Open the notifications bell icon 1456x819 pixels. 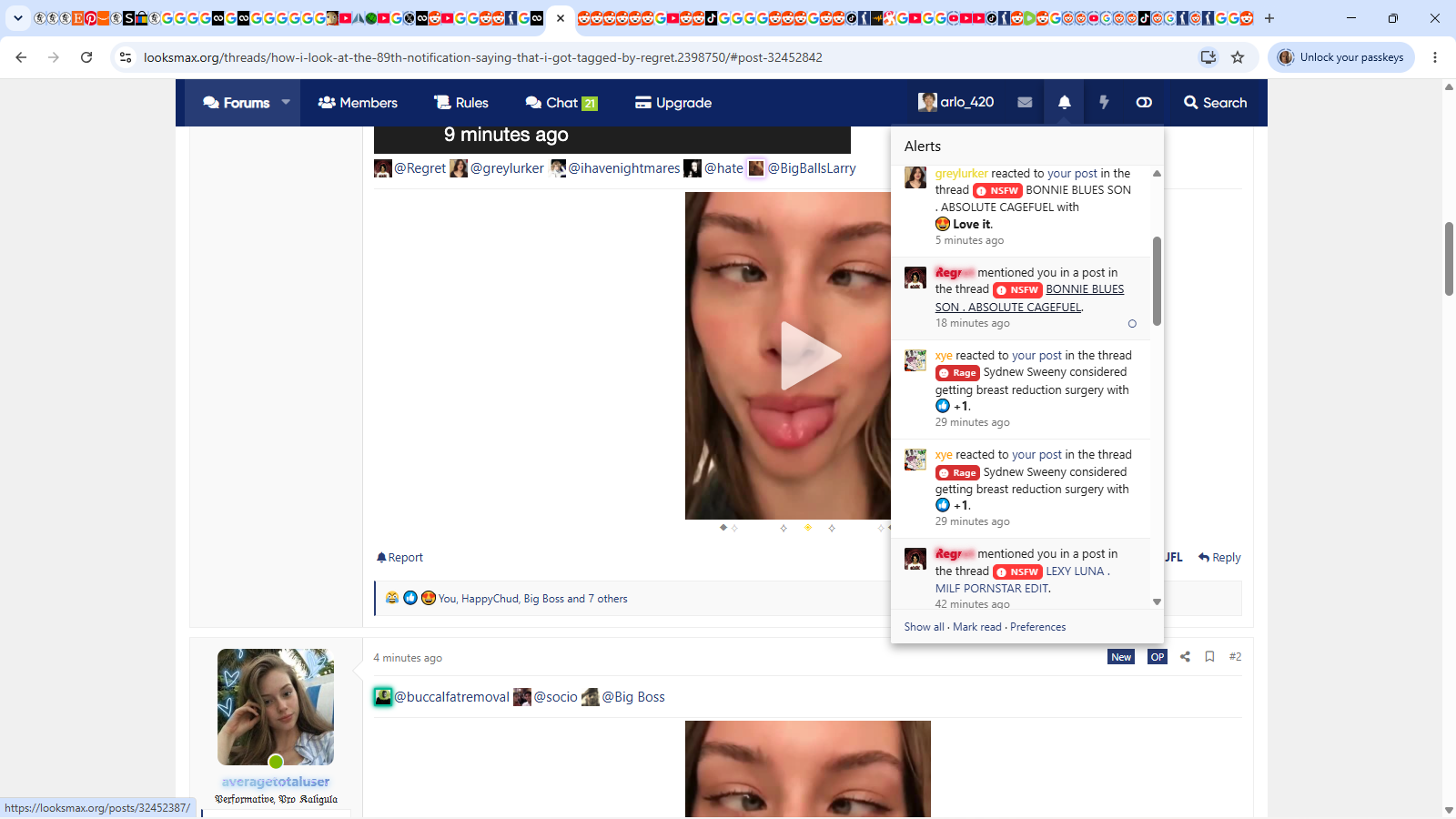(1064, 103)
